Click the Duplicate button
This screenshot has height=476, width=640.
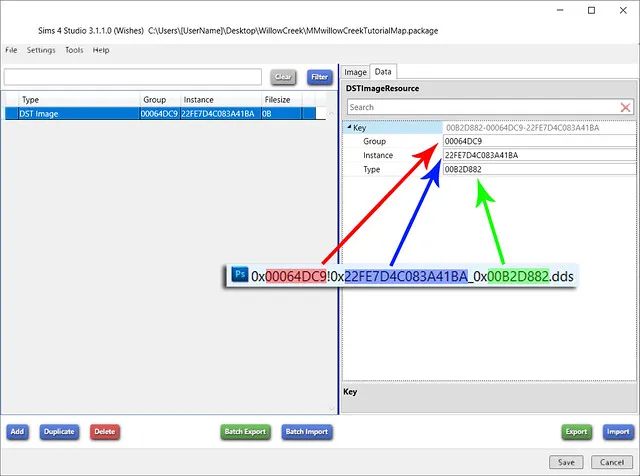click(59, 432)
